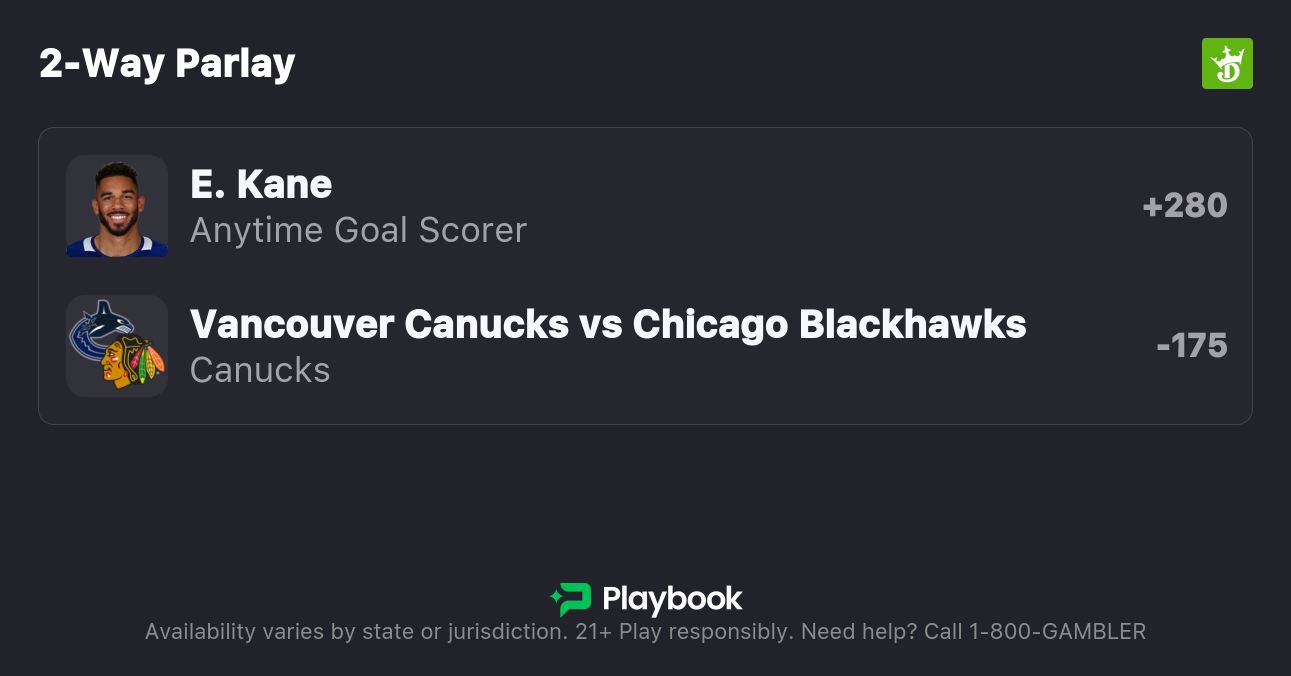The image size is (1291, 676).
Task: Click the white Playbook wordmark
Action: (x=672, y=599)
